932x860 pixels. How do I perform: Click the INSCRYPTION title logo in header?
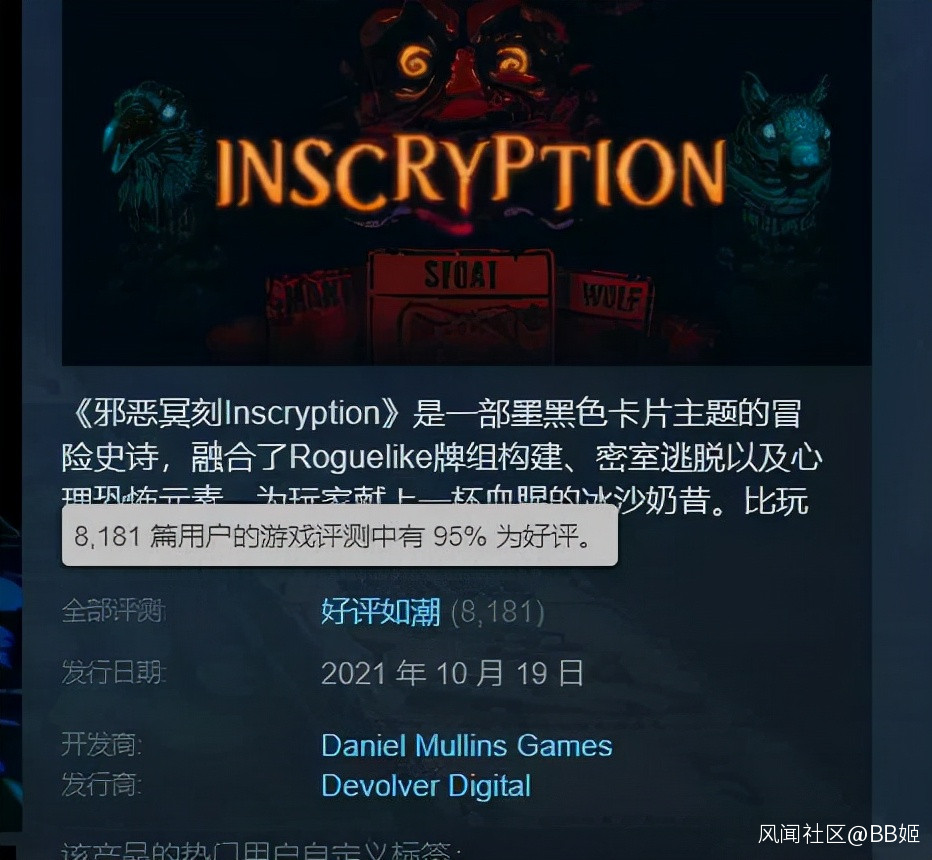coord(470,174)
